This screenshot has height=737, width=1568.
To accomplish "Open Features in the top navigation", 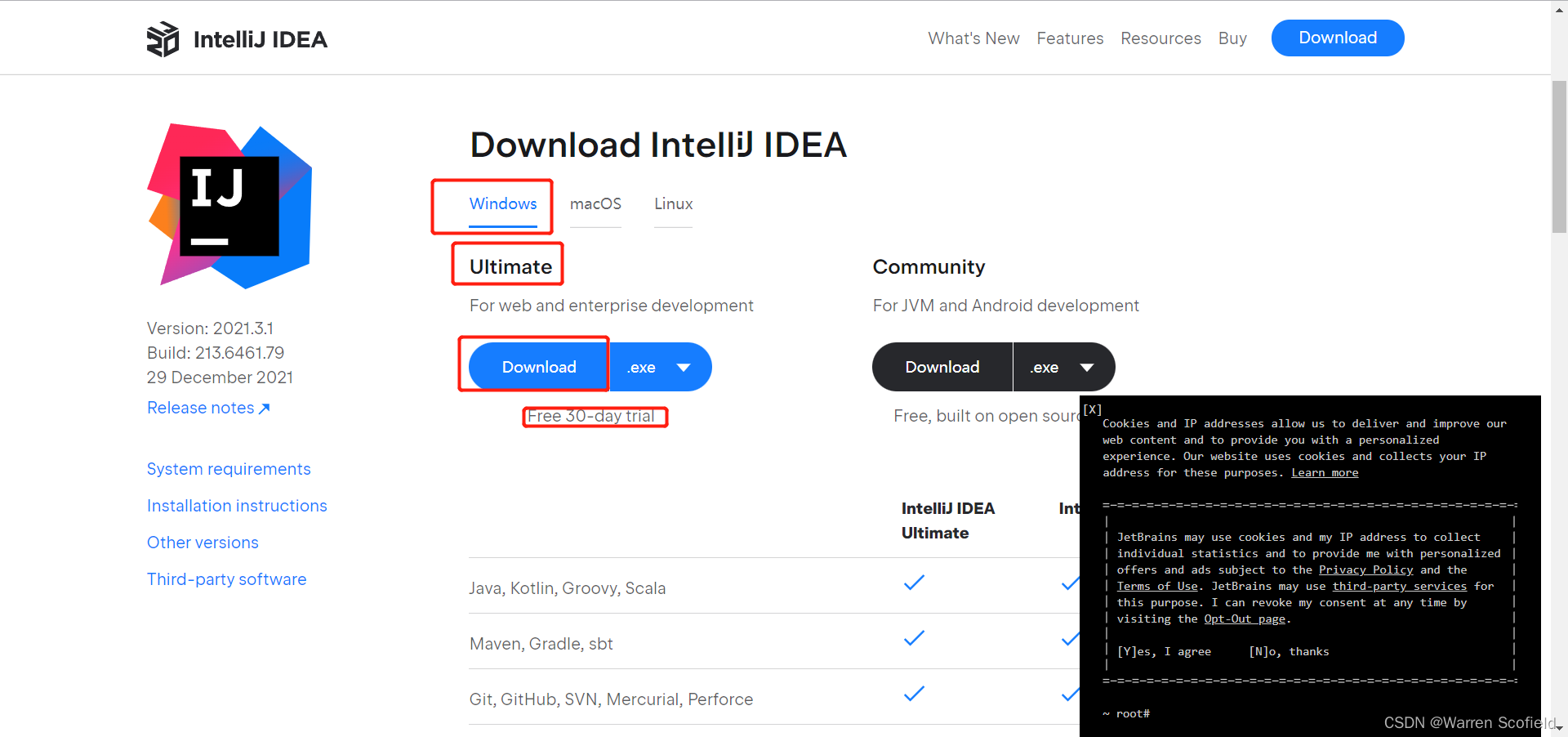I will coord(1070,38).
